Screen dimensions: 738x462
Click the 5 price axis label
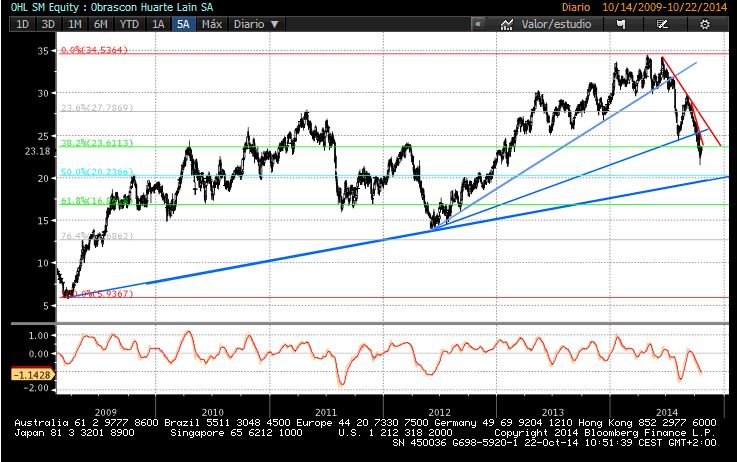pos(46,306)
